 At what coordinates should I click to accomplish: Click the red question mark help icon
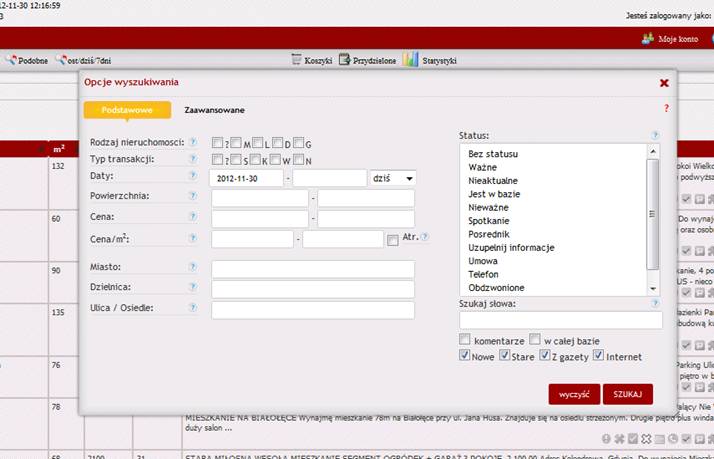pyautogui.click(x=666, y=108)
